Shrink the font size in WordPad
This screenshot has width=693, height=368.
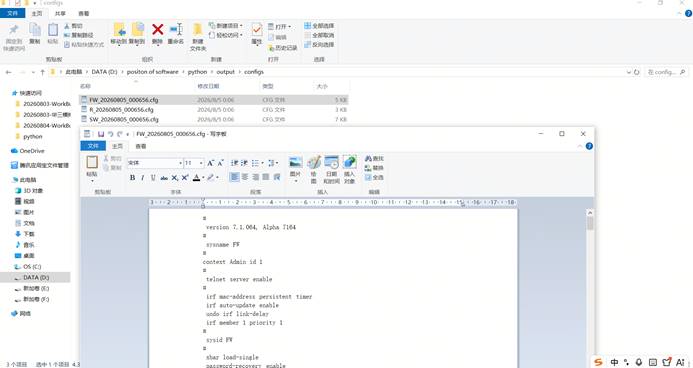pos(220,163)
